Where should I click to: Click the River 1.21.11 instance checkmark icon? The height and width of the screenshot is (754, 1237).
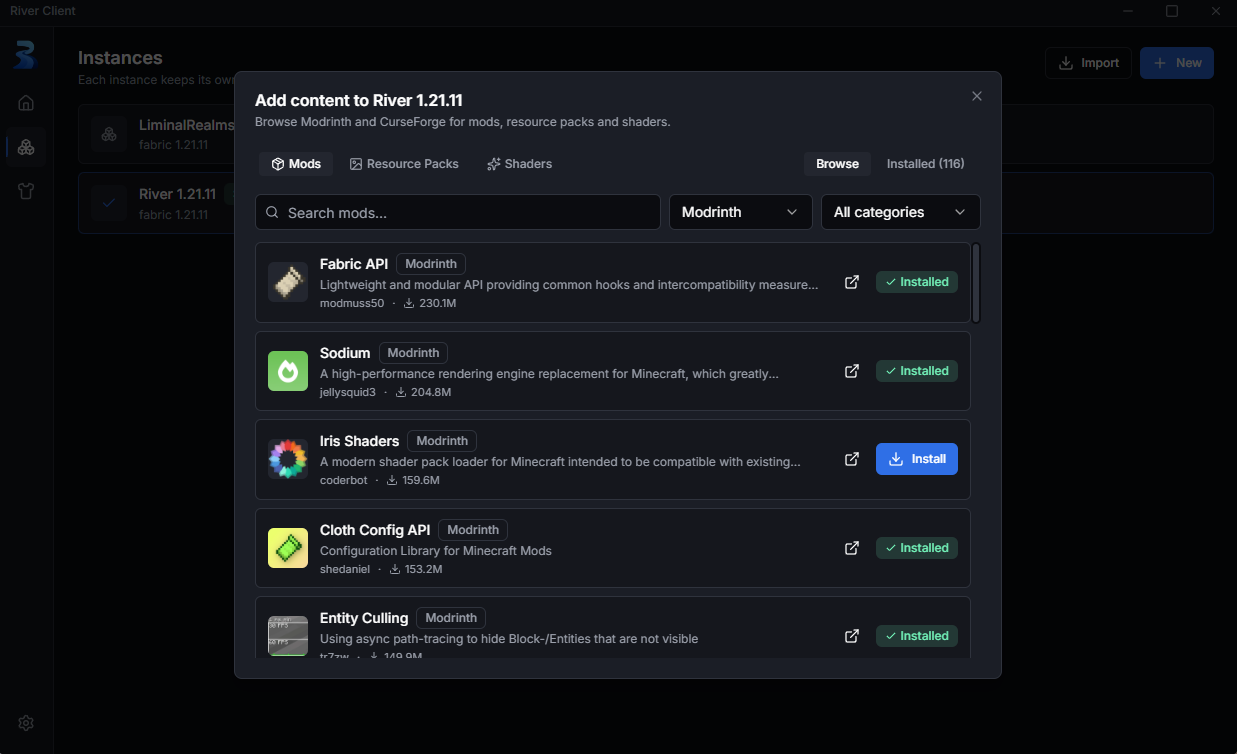(108, 203)
